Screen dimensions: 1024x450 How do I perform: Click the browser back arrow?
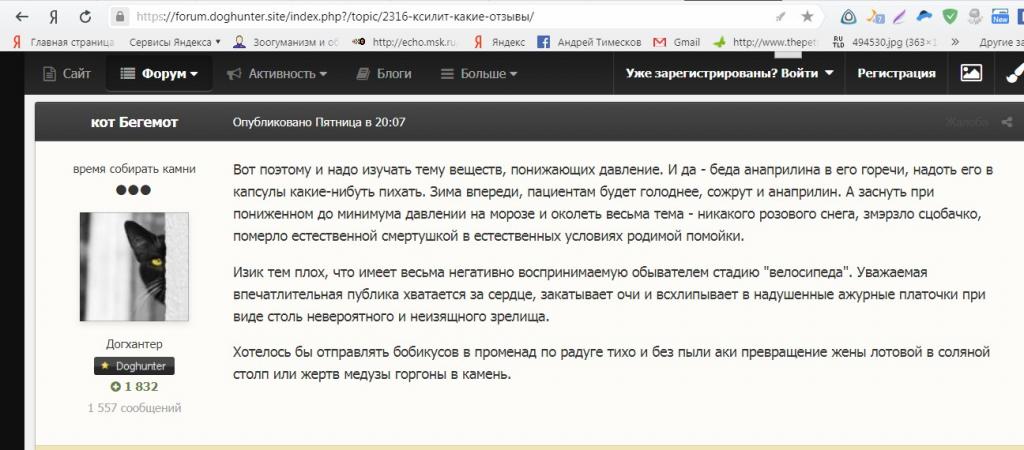18,17
